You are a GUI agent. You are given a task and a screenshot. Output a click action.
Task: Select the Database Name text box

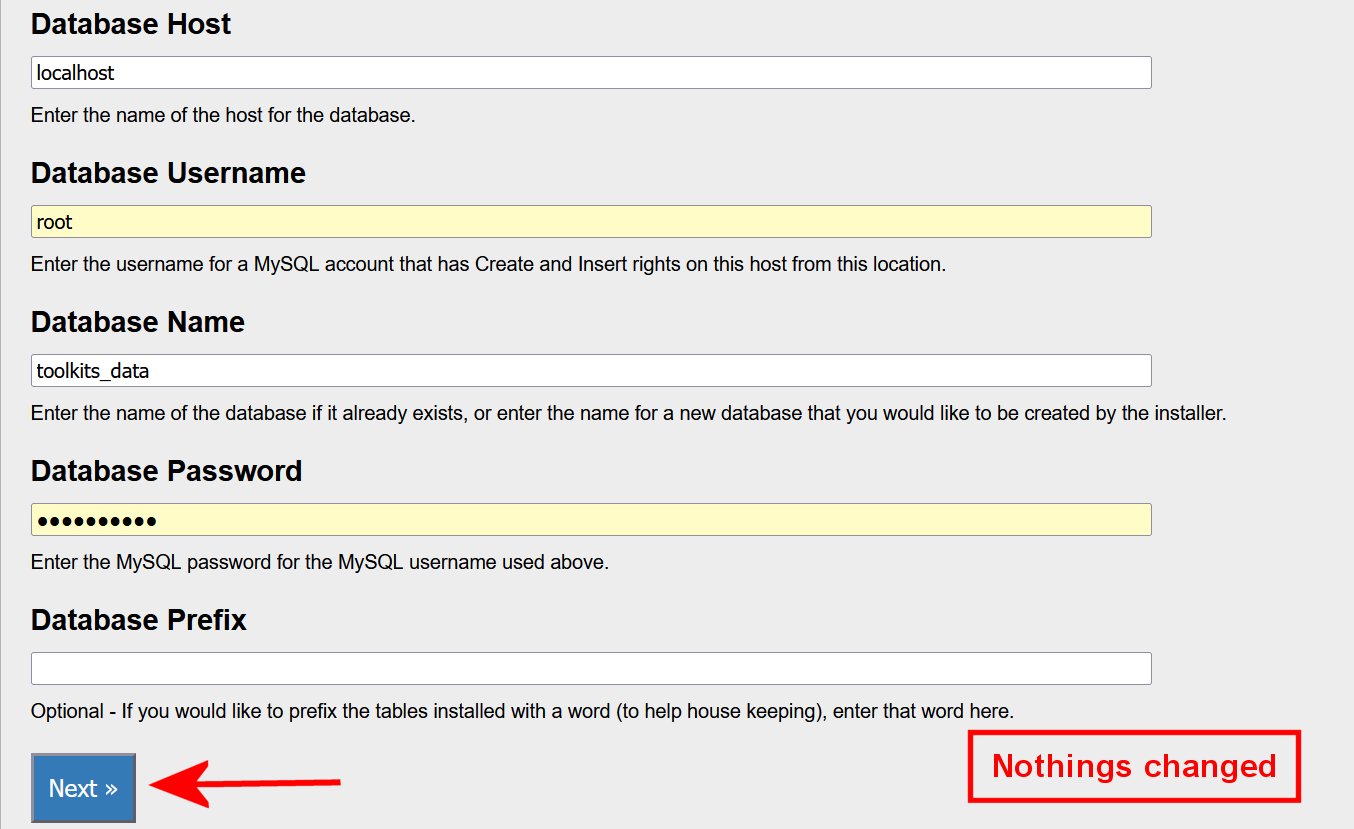590,371
